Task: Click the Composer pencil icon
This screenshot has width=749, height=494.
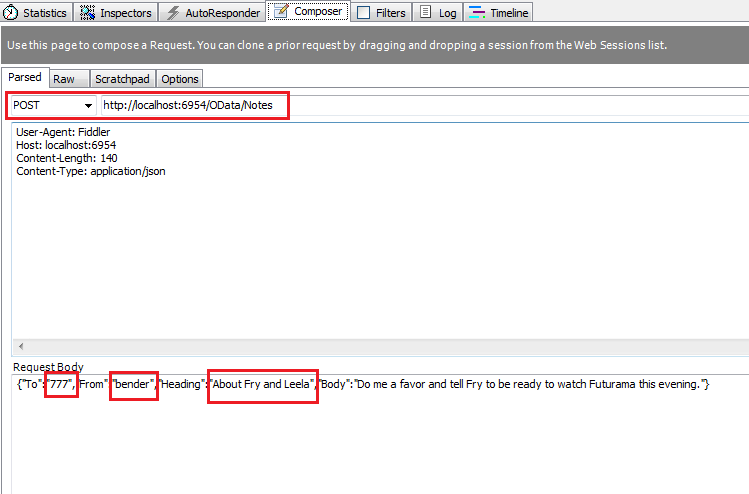Action: point(281,11)
